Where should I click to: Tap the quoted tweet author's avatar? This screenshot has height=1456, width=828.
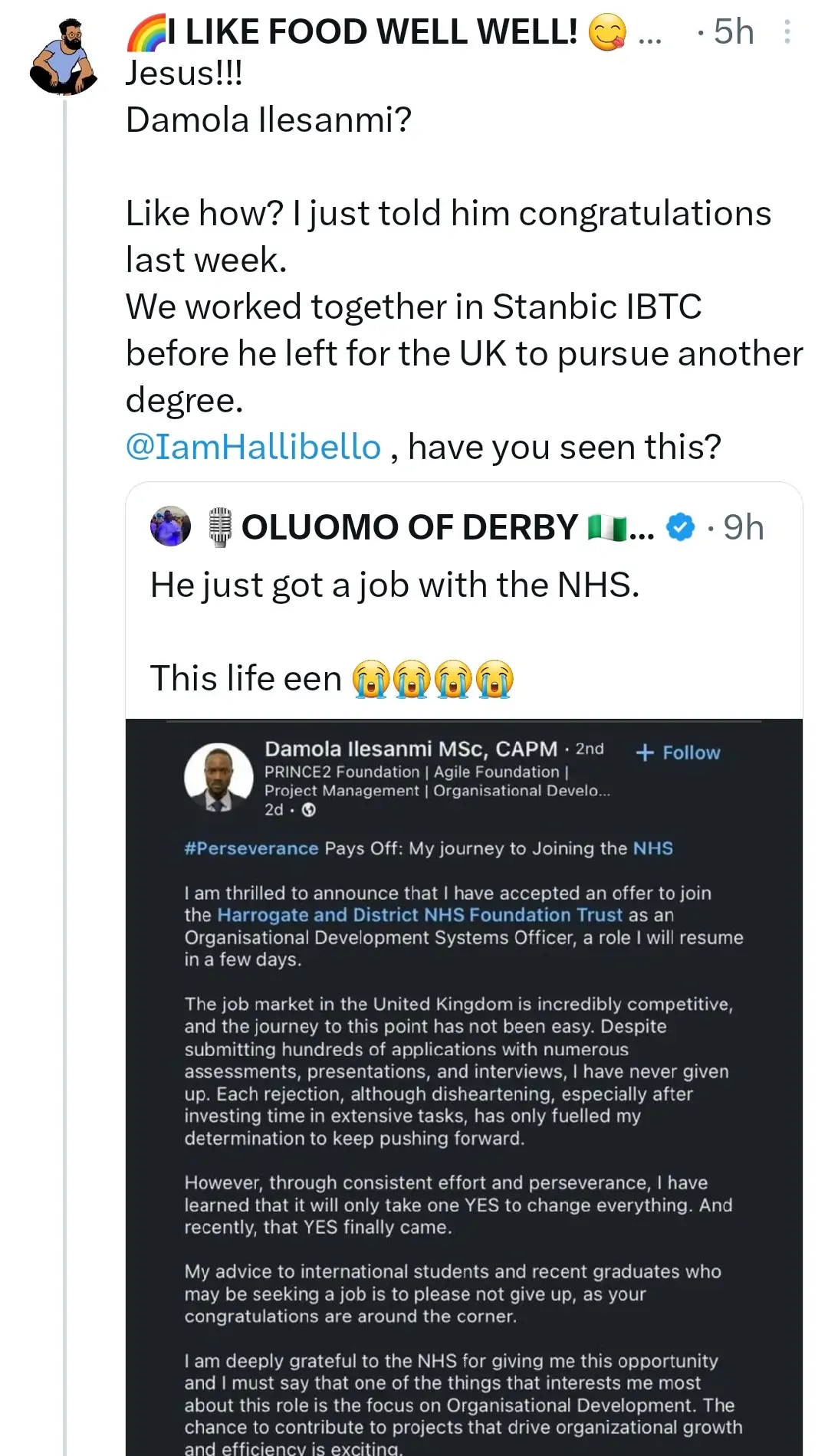(x=170, y=526)
